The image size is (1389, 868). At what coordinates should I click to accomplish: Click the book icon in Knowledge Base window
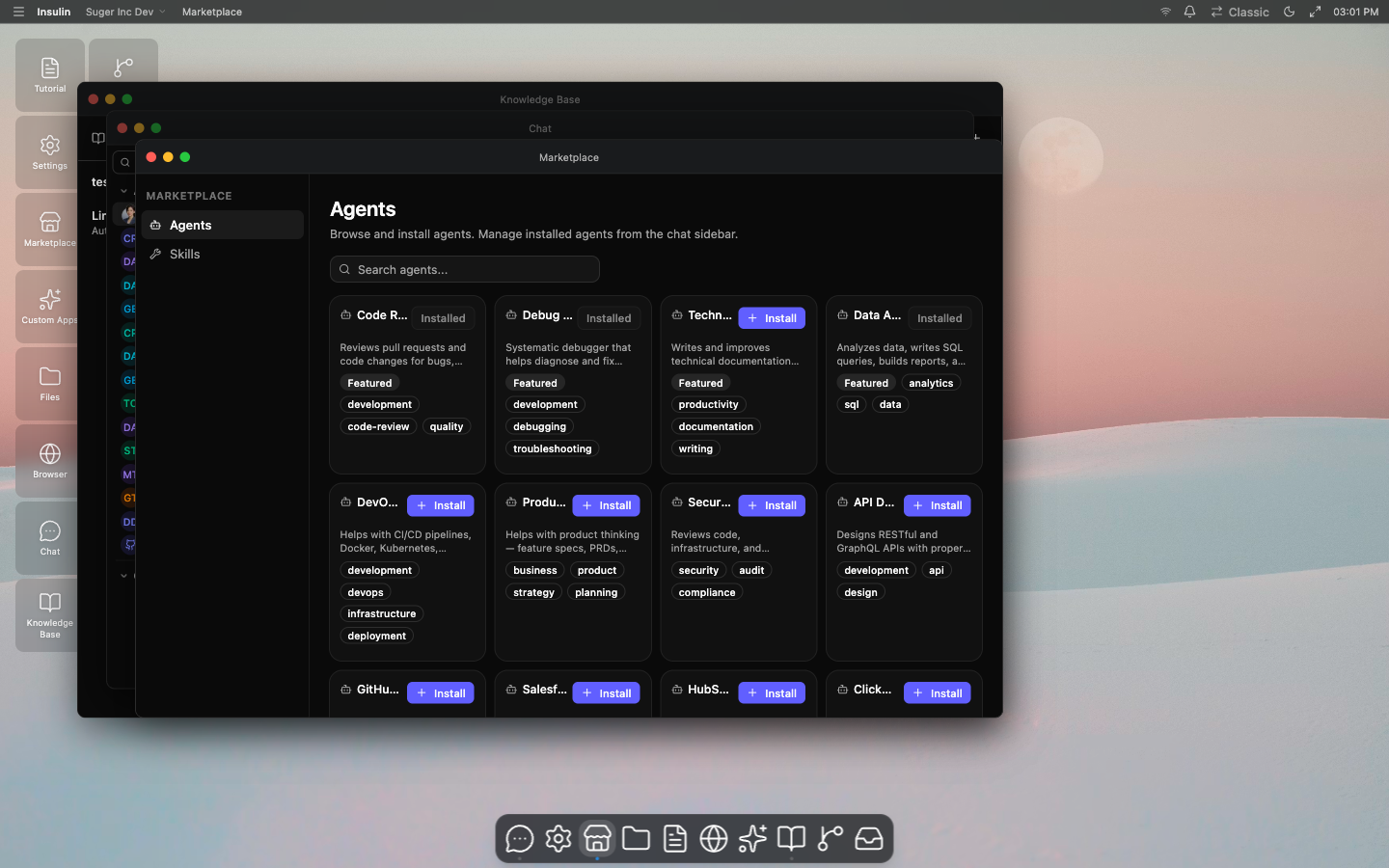point(98,138)
